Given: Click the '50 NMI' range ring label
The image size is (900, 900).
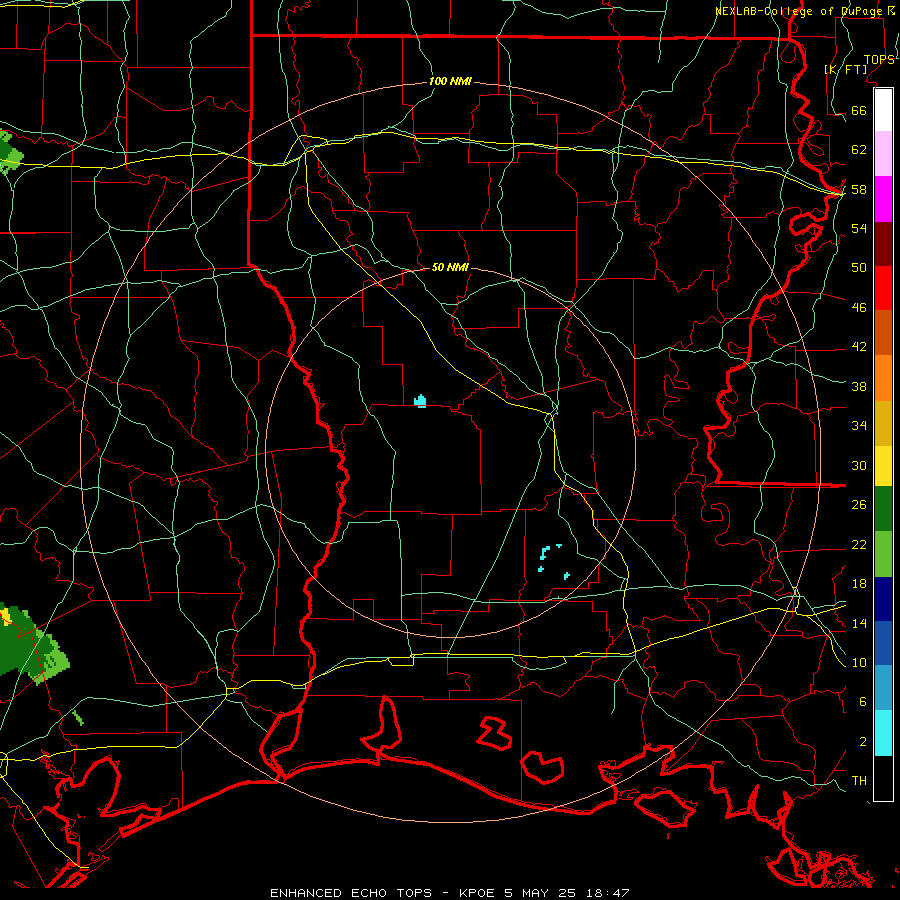Looking at the screenshot, I should pyautogui.click(x=450, y=267).
